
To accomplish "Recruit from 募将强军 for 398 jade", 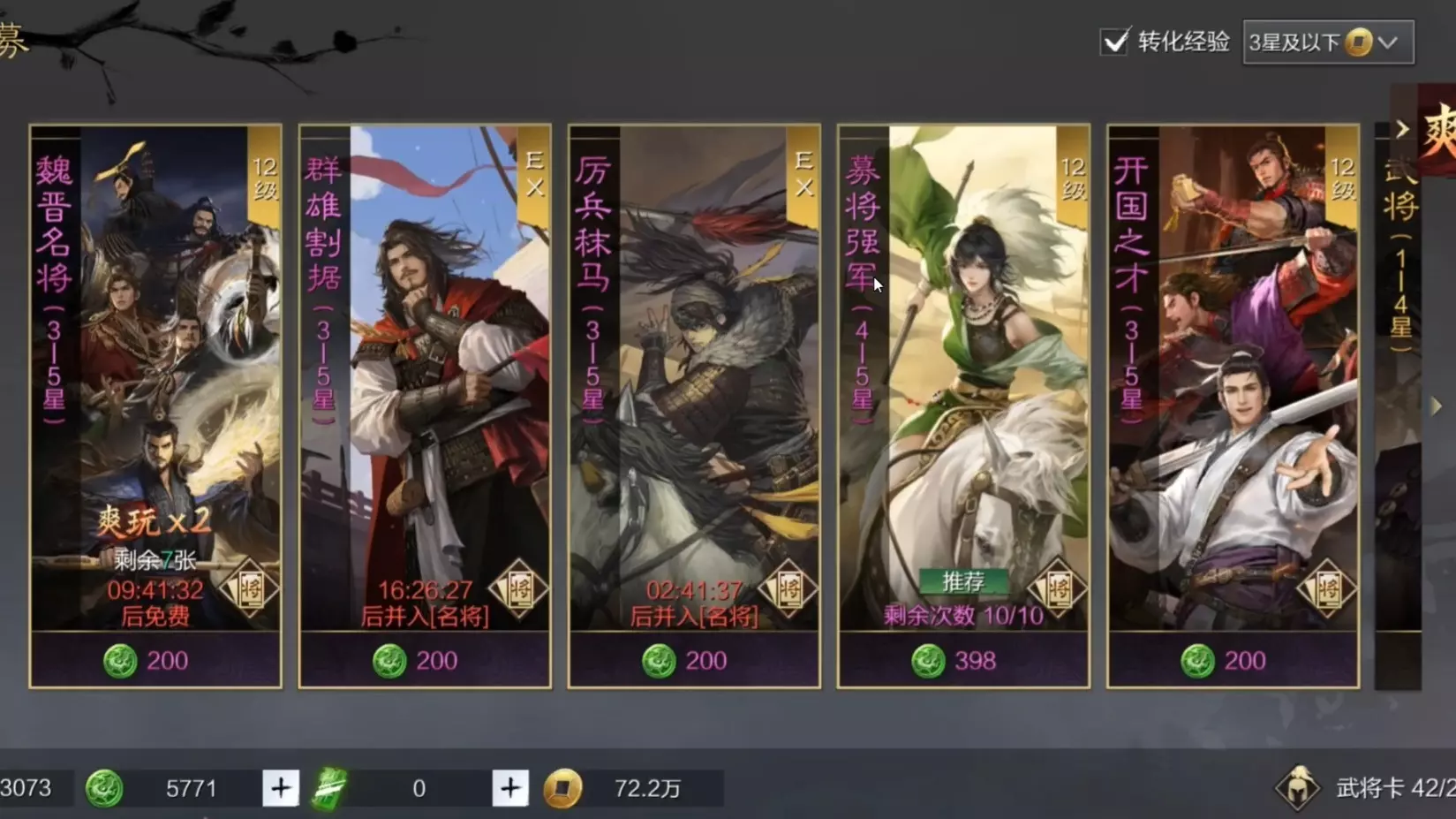I will (x=963, y=660).
